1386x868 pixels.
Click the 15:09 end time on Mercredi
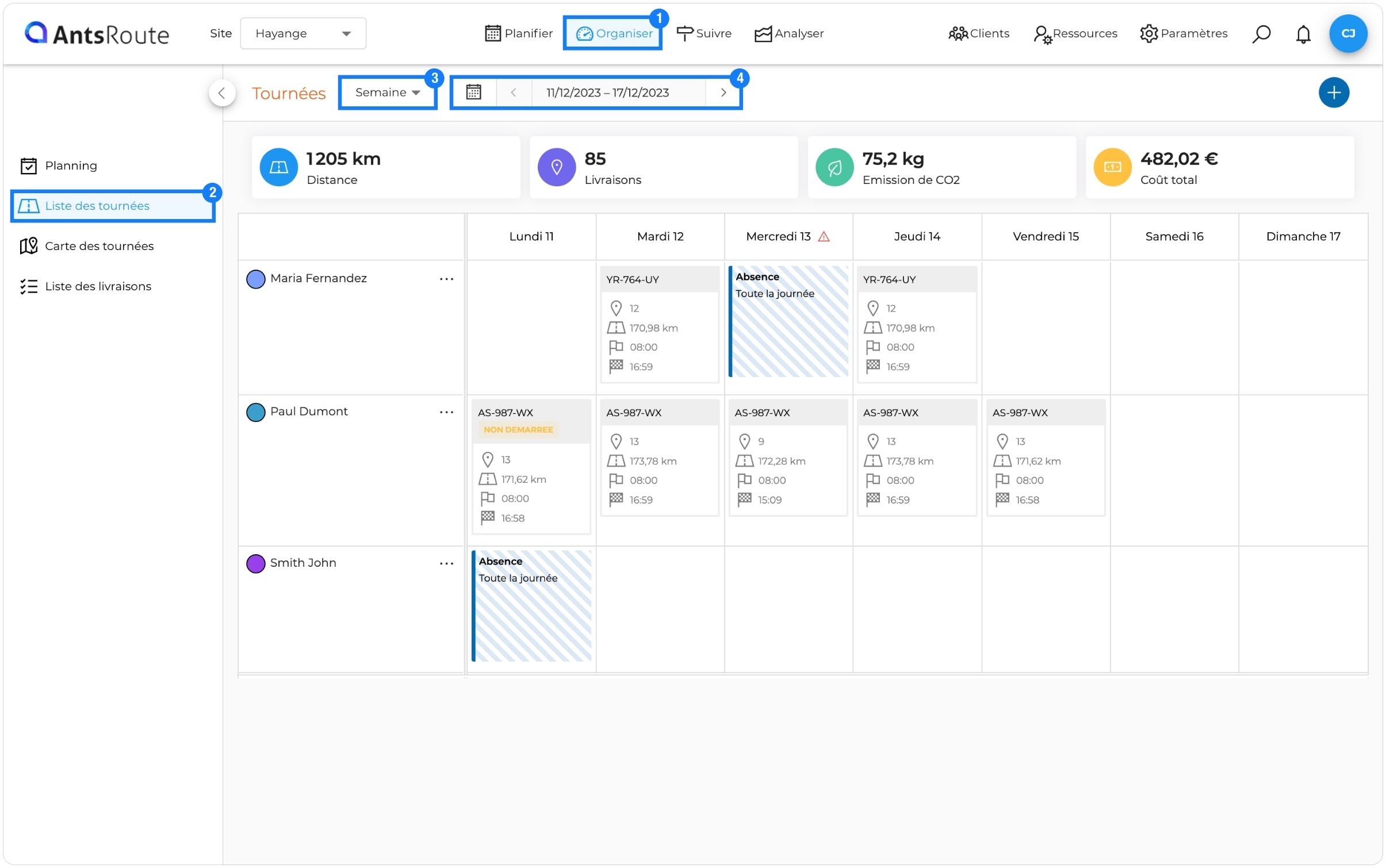[x=769, y=500]
